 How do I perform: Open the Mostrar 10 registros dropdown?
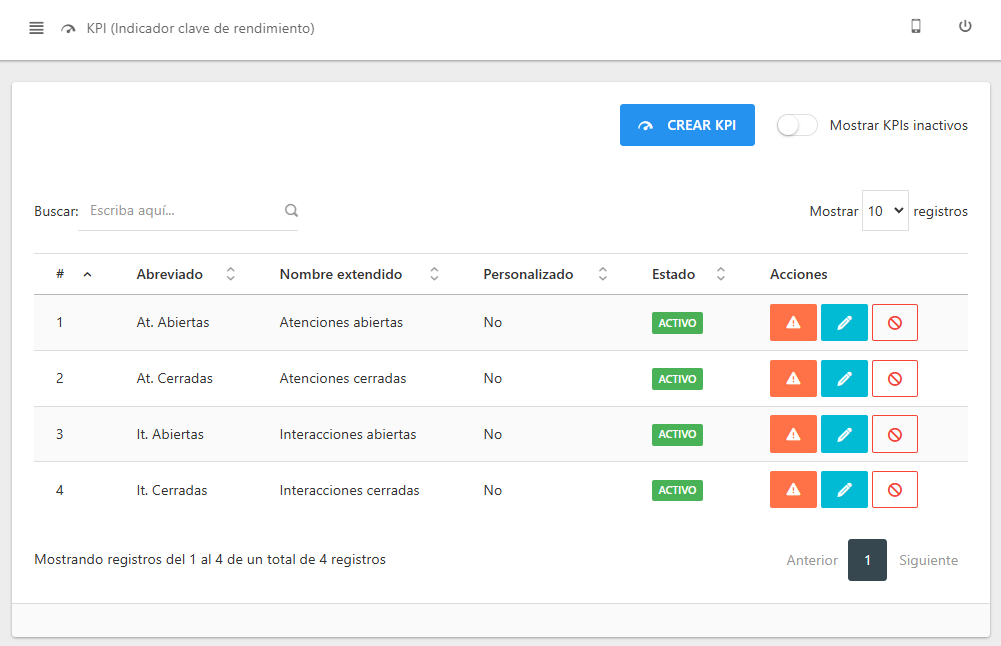pyautogui.click(x=885, y=210)
